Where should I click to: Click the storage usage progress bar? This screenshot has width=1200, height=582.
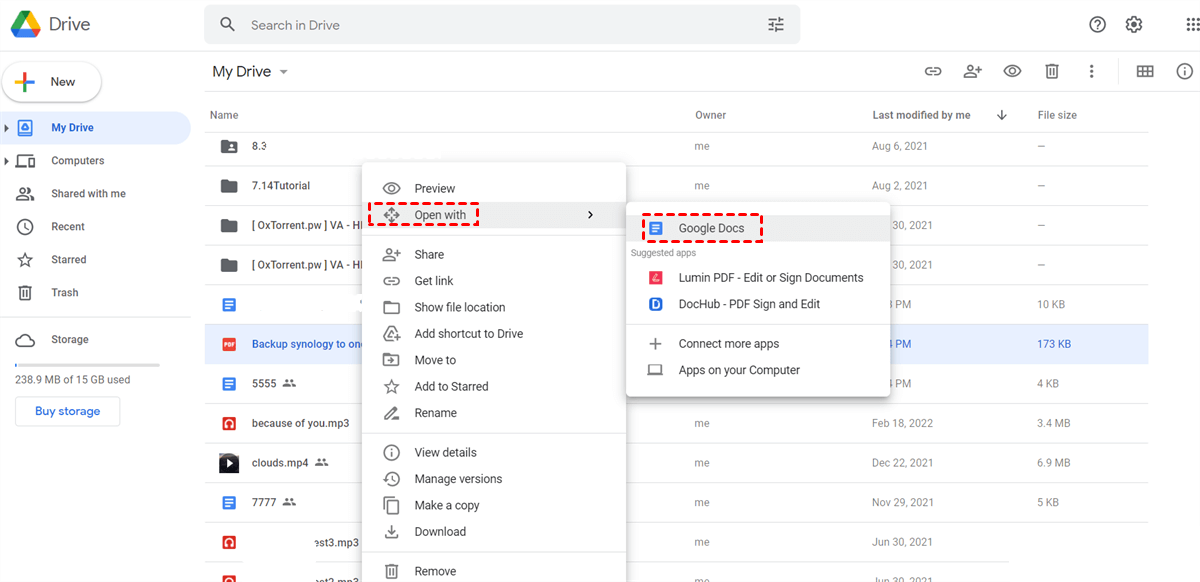tap(87, 365)
